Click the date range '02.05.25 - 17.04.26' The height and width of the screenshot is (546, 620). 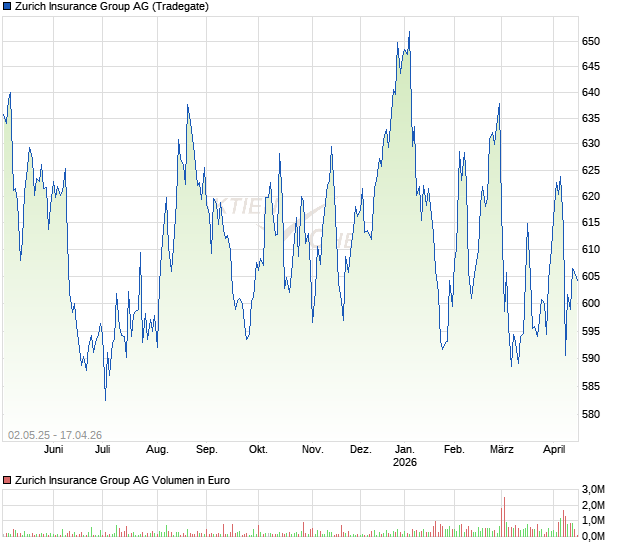55,435
